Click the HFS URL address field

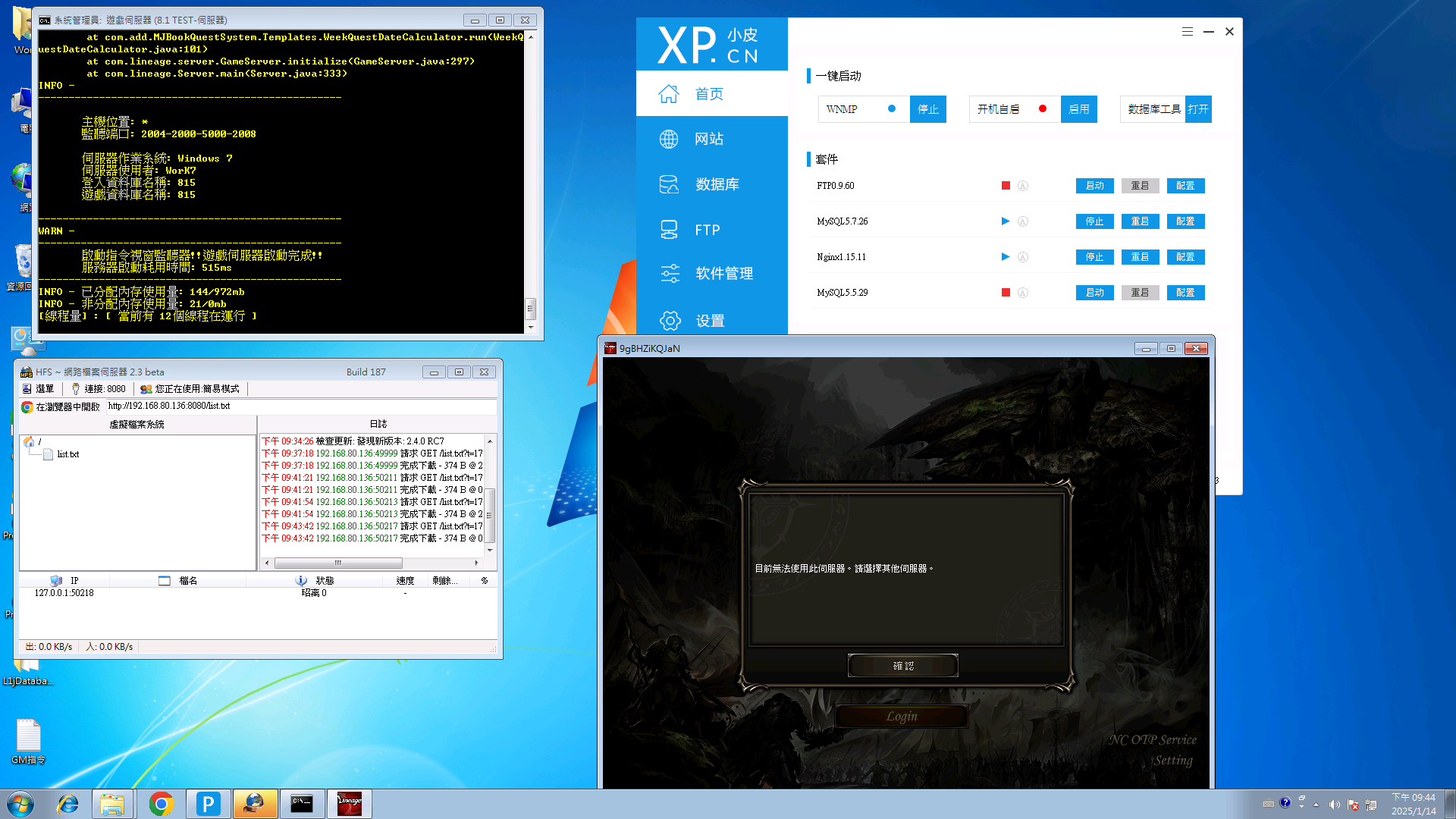(301, 406)
